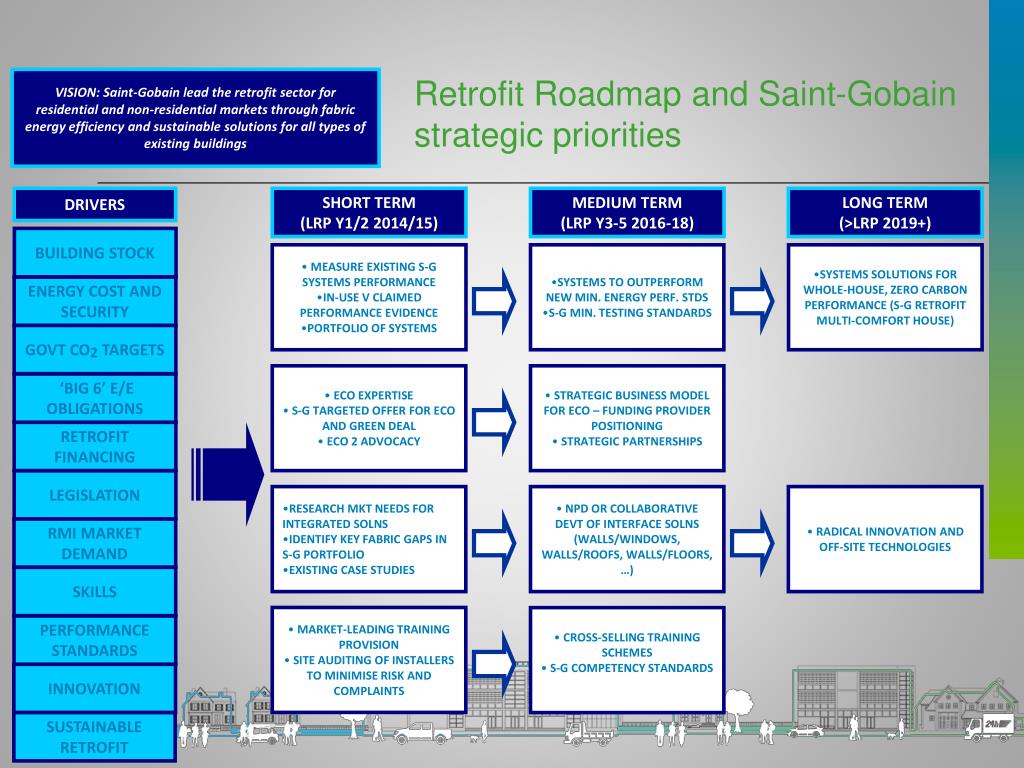Select the SKILLS driver box
Viewport: 1024px width, 768px height.
pyautogui.click(x=95, y=592)
